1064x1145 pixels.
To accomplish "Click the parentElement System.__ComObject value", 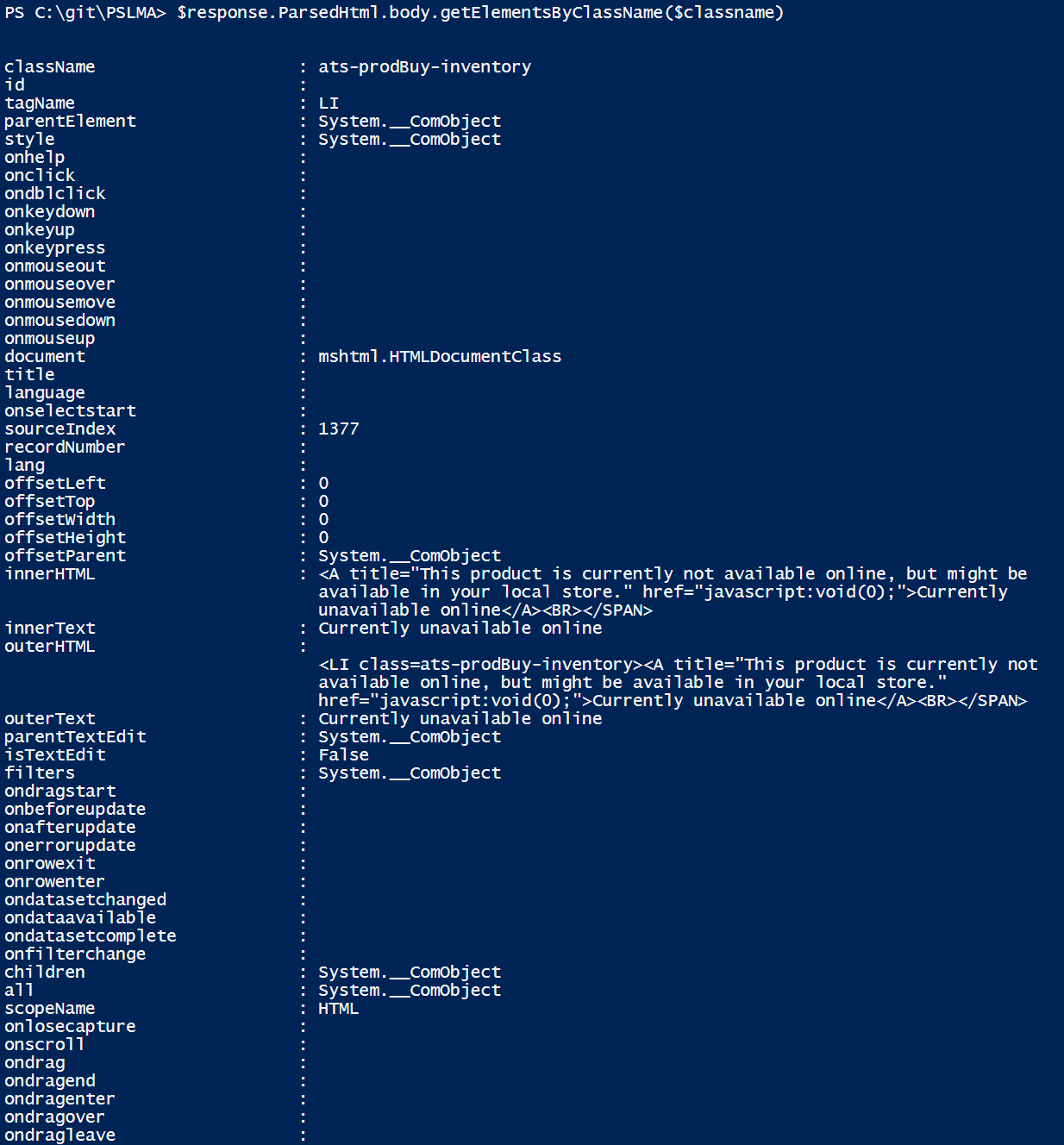I will (410, 122).
